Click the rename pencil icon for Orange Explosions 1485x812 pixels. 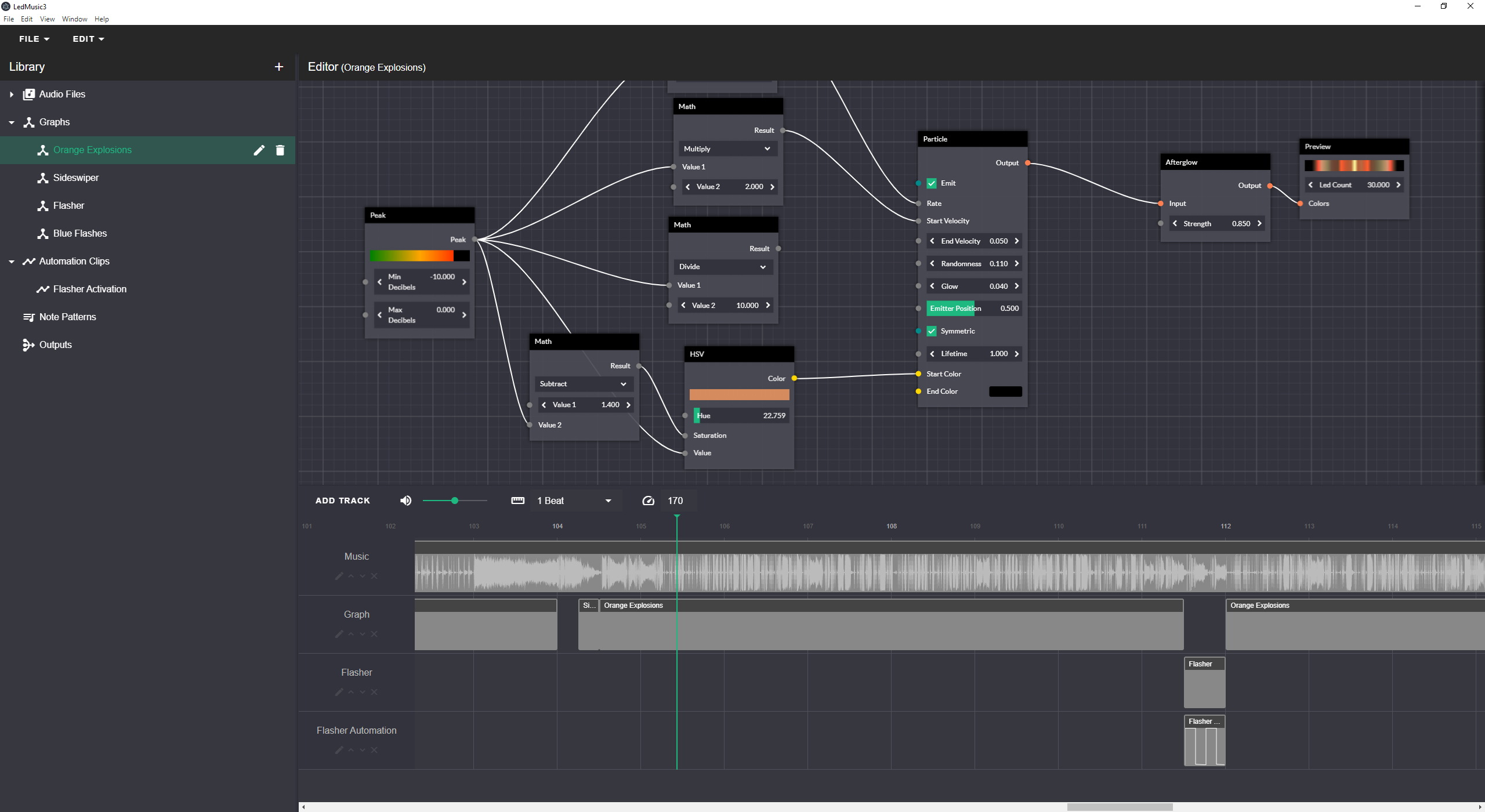259,150
